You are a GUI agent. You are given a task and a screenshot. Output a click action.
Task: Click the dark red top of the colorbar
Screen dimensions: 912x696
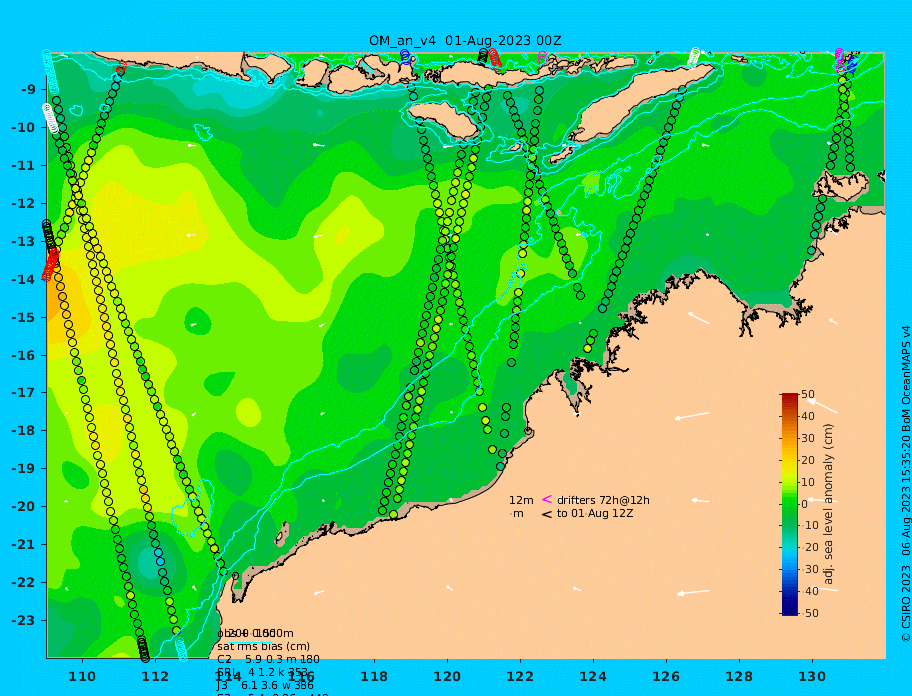click(x=789, y=397)
